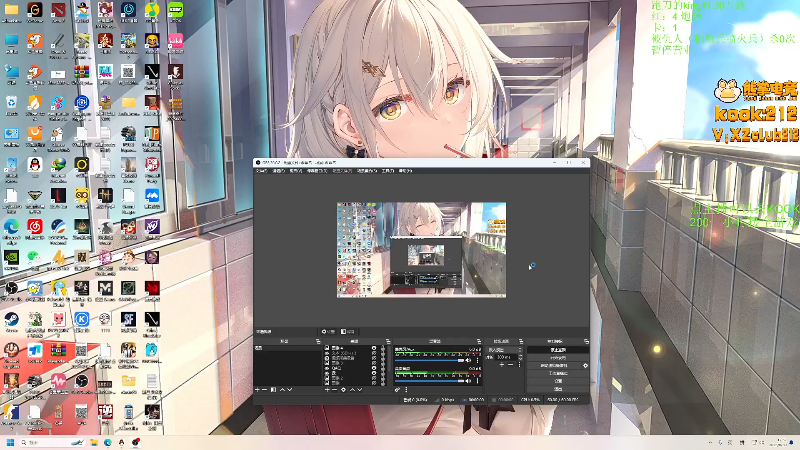Pop out the Scenes dock via header icon
The width and height of the screenshot is (800, 450).
[318, 341]
